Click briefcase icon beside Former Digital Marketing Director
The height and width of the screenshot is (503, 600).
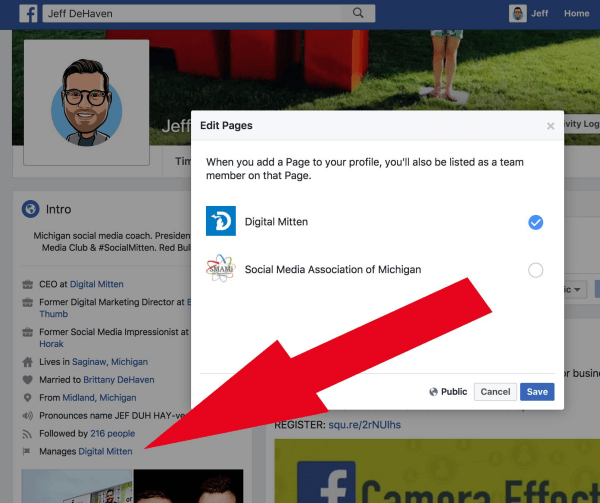tap(28, 302)
